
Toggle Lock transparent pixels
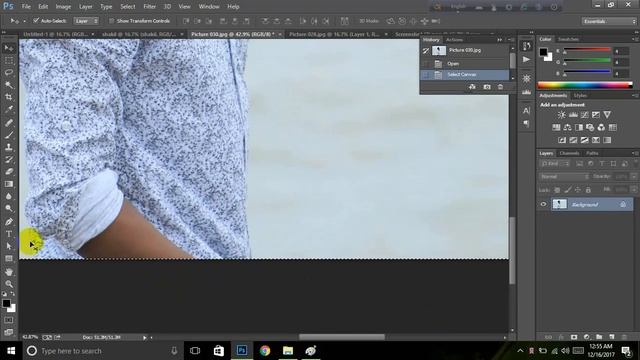[557, 190]
